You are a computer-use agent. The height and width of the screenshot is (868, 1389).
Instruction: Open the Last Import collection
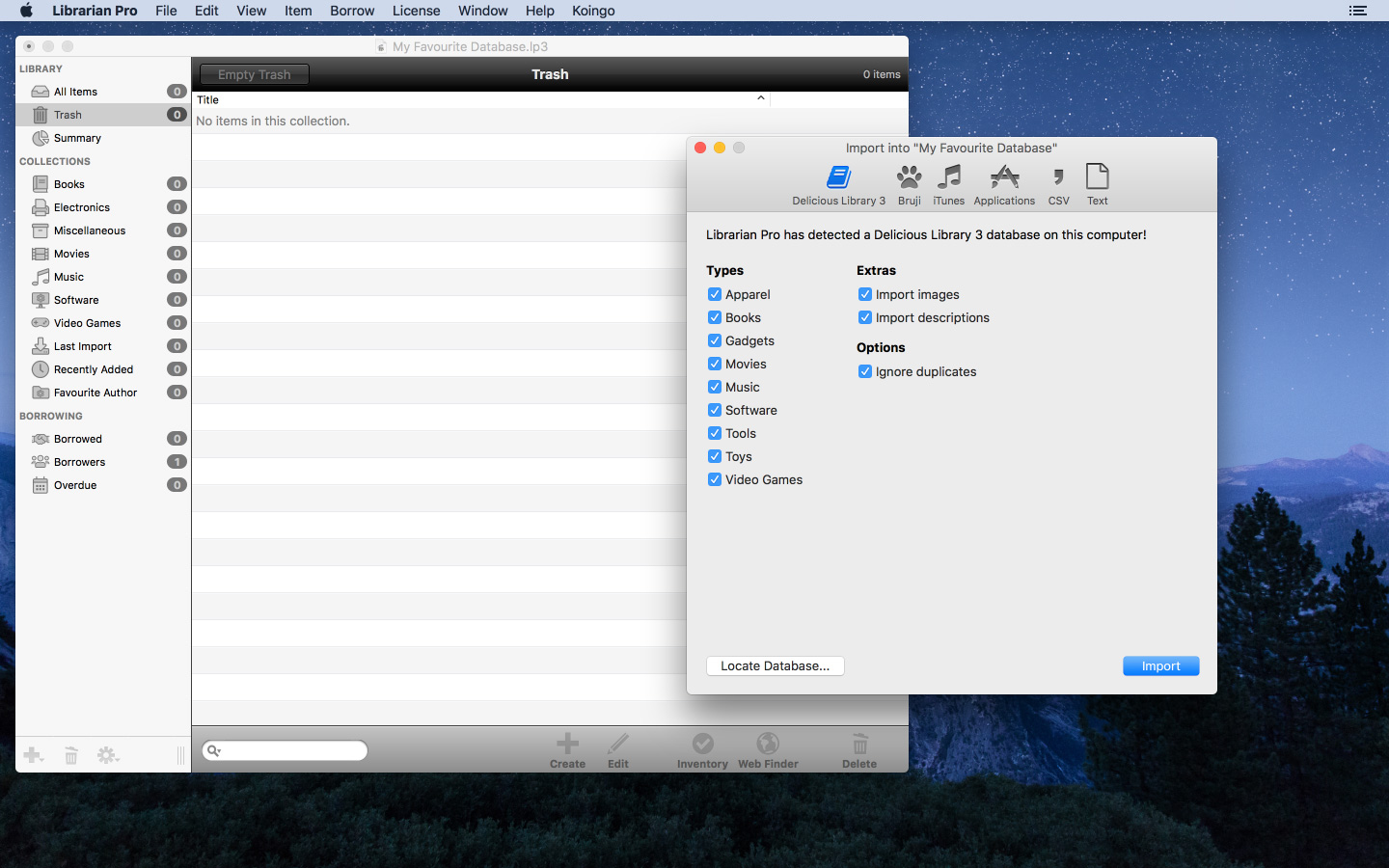tap(103, 346)
